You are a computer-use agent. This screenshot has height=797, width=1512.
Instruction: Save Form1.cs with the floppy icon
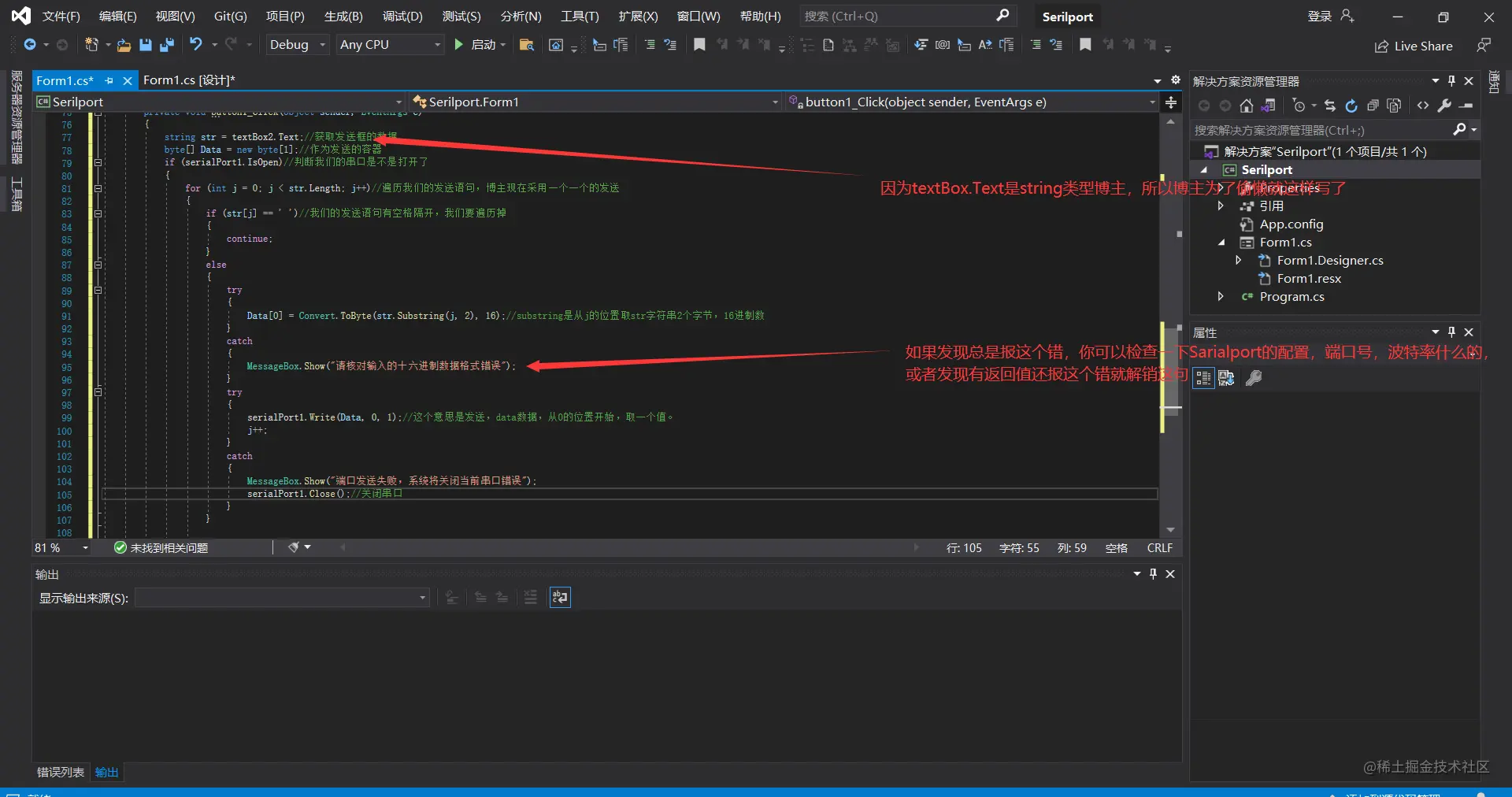click(x=145, y=45)
